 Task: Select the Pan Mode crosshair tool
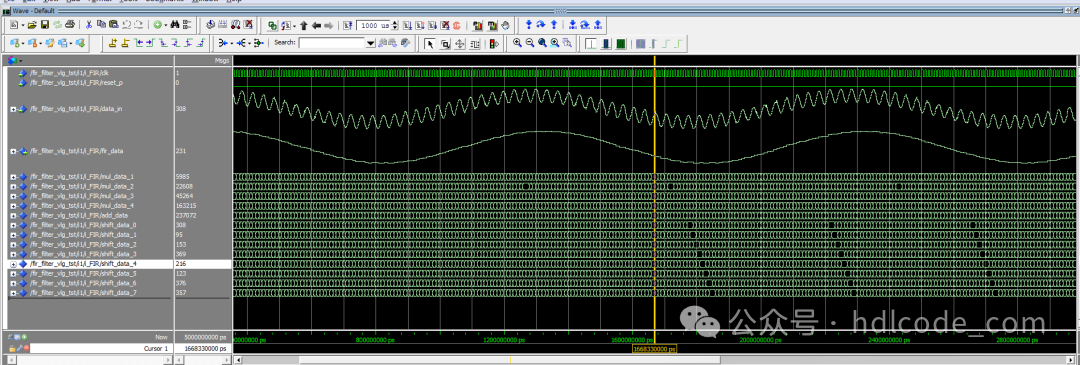click(459, 43)
